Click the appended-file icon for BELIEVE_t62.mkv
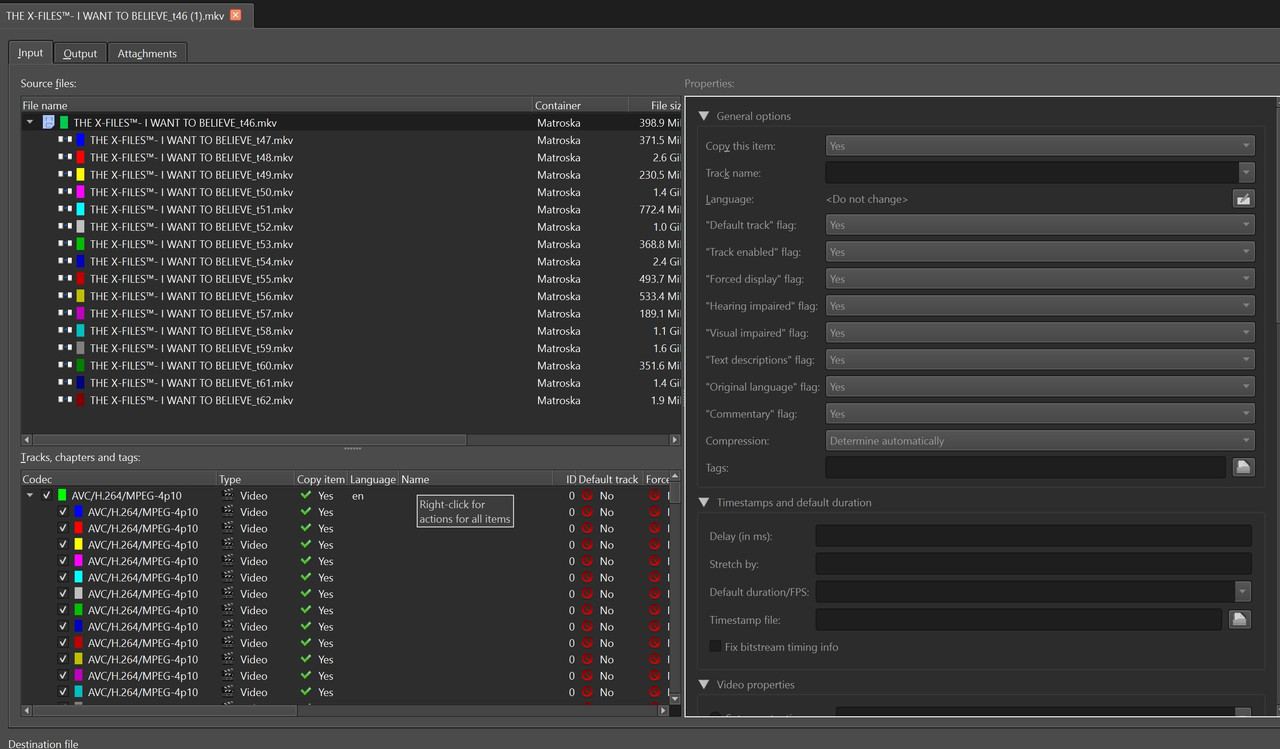1280x749 pixels. coord(65,400)
